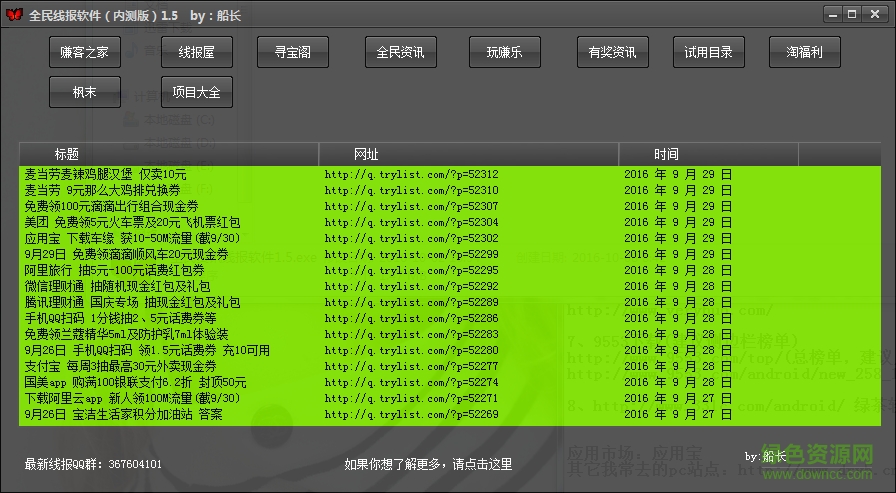The height and width of the screenshot is (493, 896).
Task: Click URL ending ?p=52292
Action: click(x=411, y=286)
